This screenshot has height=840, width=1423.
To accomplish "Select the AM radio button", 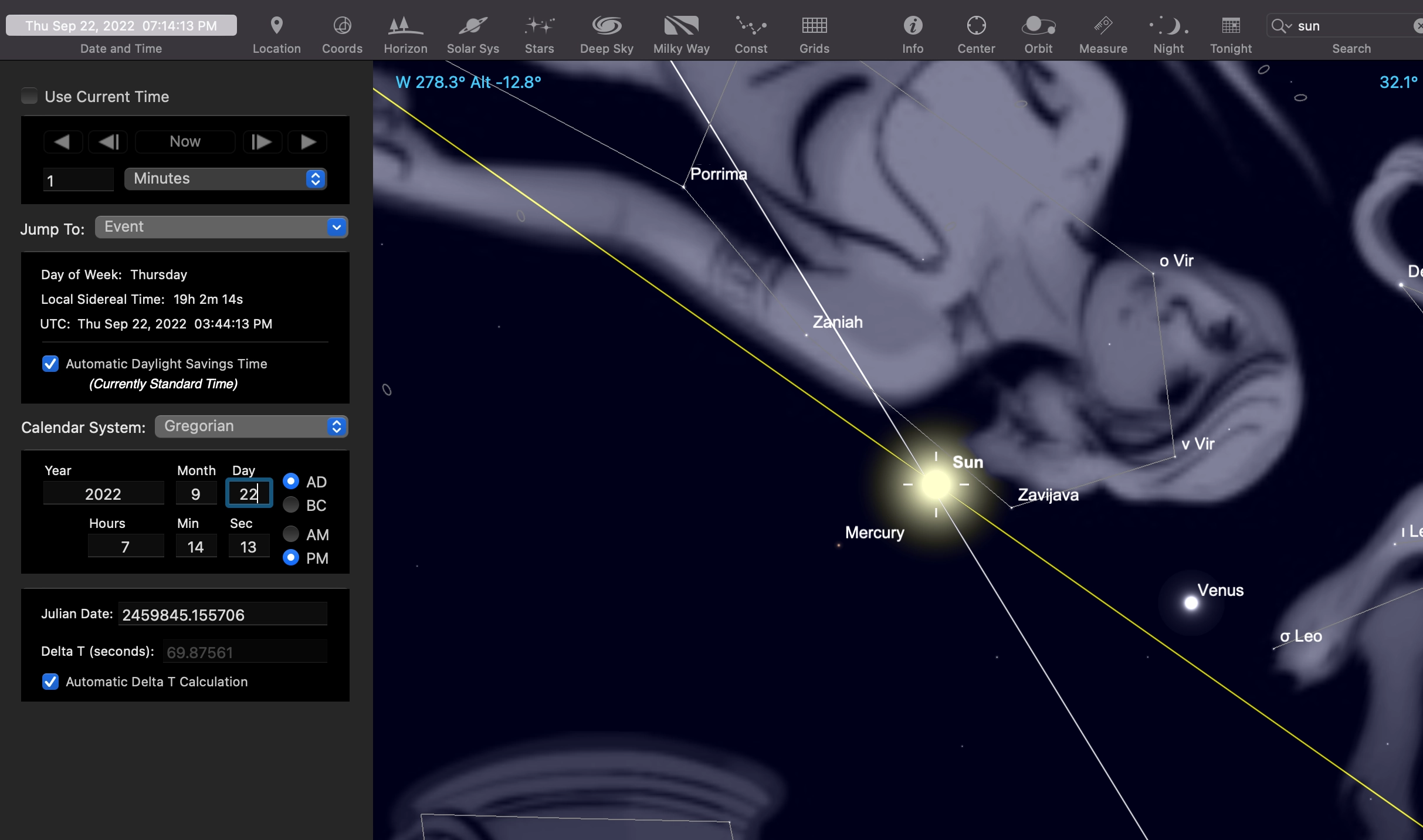I will pos(291,534).
